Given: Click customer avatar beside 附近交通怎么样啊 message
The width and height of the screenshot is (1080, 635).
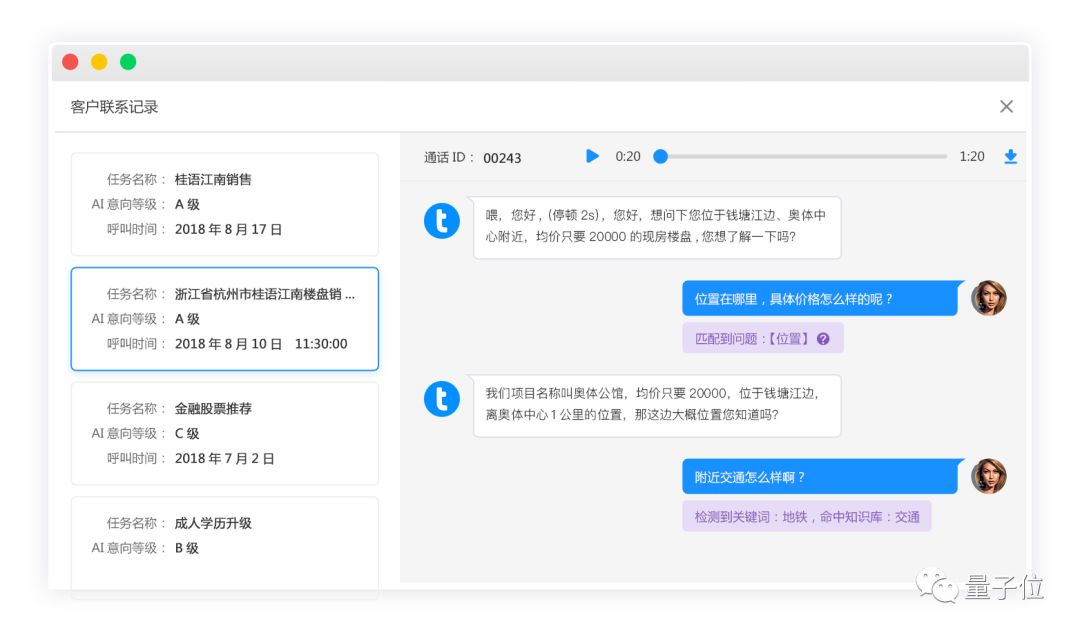Looking at the screenshot, I should coord(988,476).
